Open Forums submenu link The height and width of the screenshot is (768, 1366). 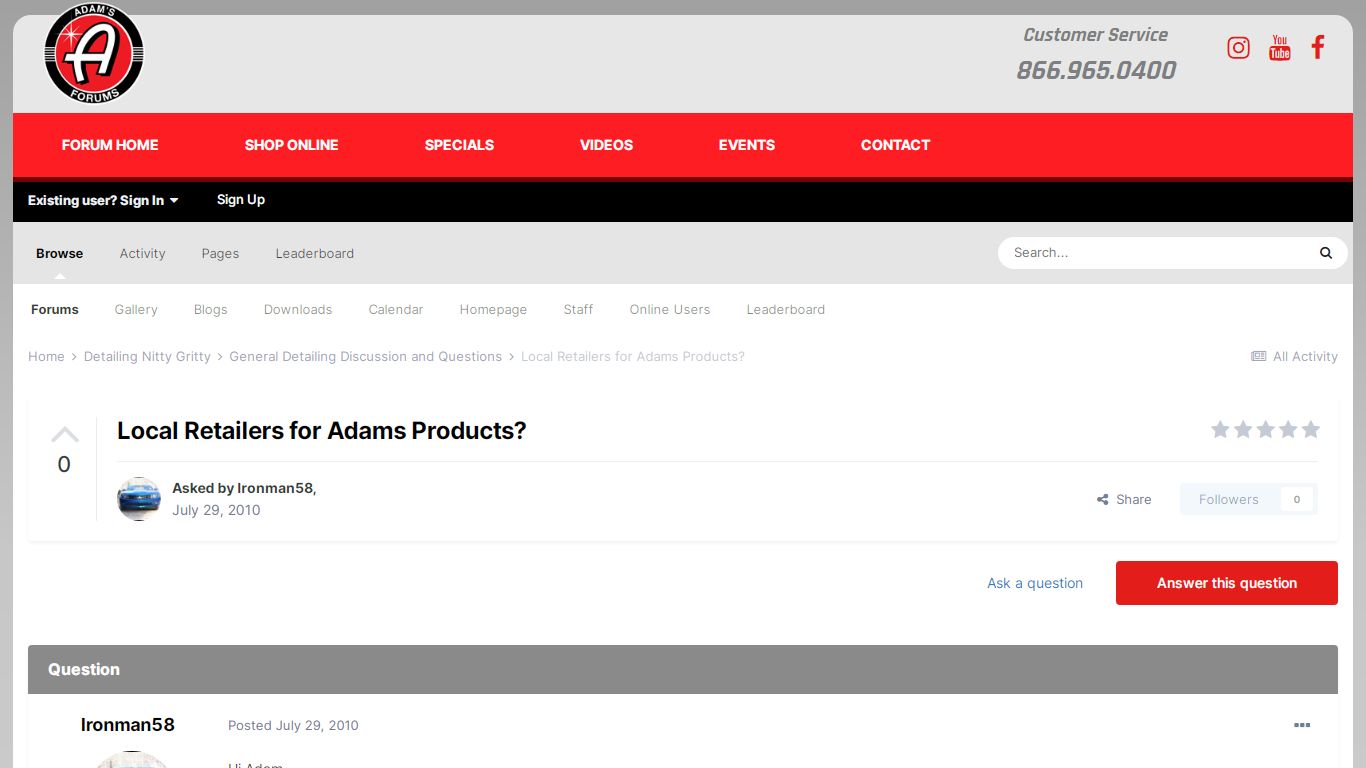(x=55, y=309)
